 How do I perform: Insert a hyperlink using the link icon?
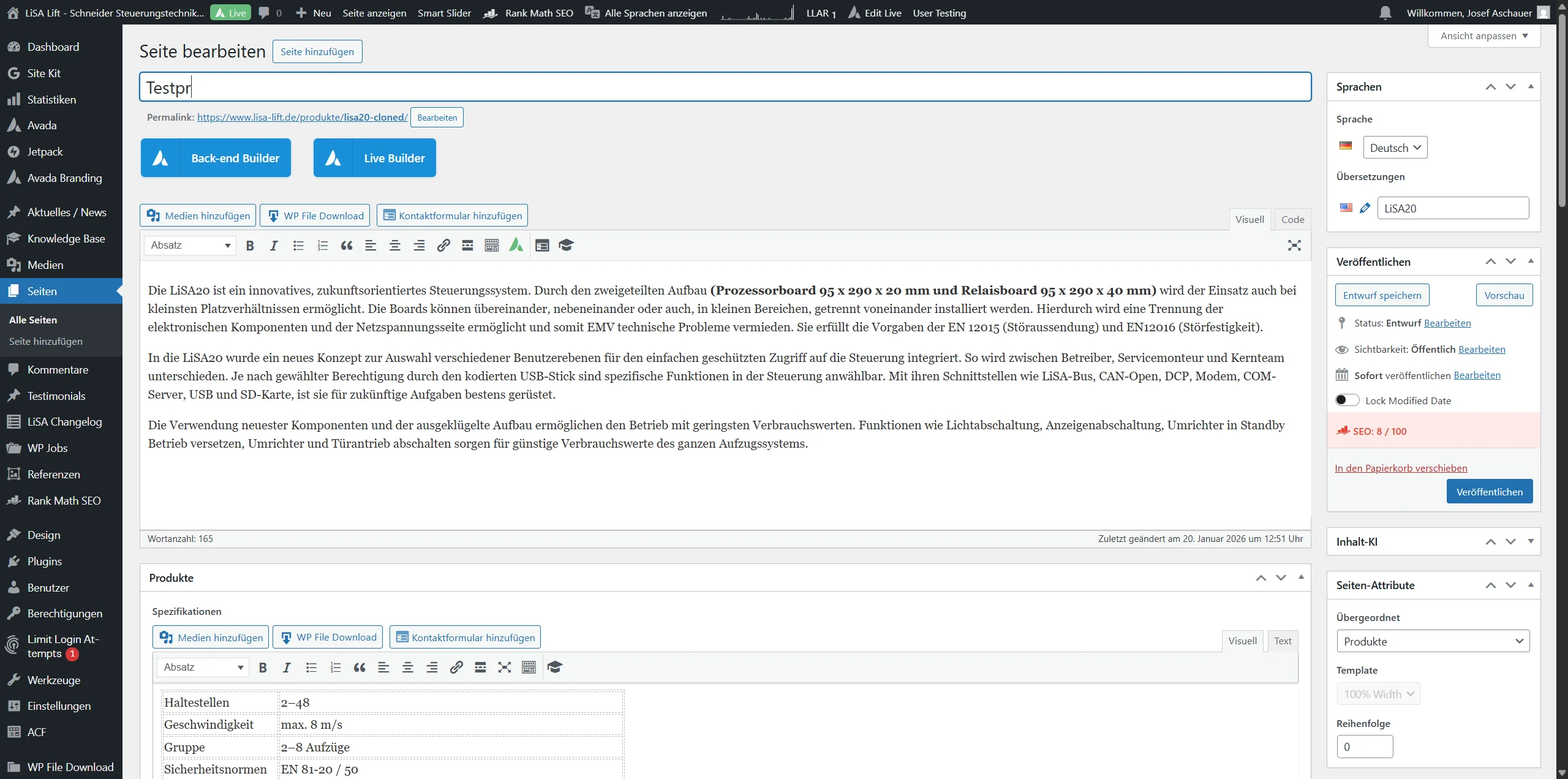(x=443, y=245)
